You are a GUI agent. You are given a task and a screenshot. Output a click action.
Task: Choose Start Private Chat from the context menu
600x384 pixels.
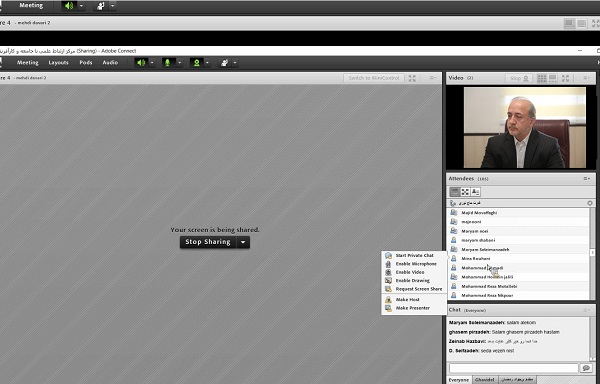(414, 255)
